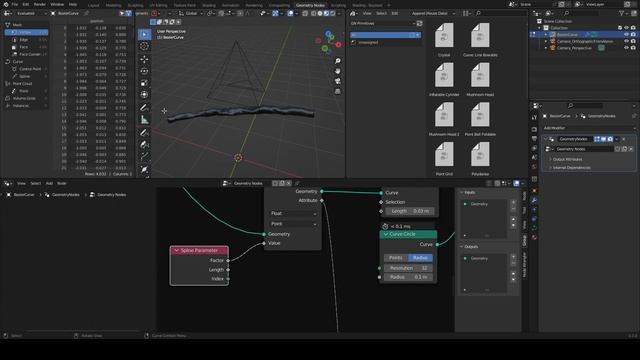Open the Render menu
Image resolution: width=640 pixels, height=360 pixels.
point(40,4)
